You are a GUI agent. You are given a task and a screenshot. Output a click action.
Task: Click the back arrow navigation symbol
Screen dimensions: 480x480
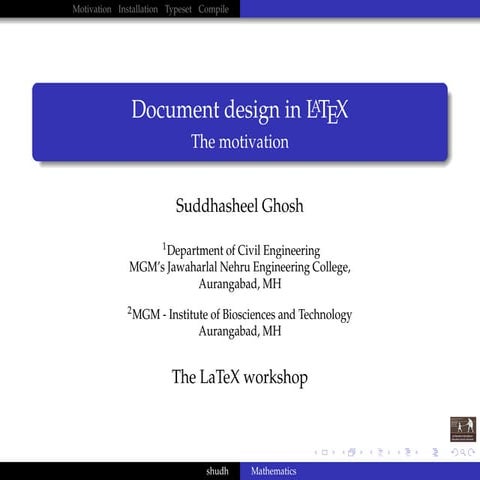(x=455, y=452)
